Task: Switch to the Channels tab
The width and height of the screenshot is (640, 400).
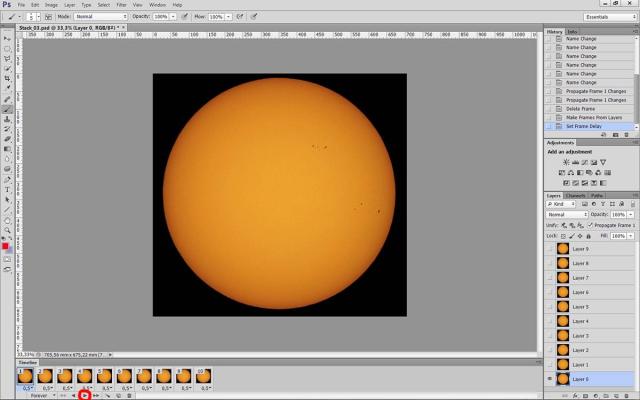Action: (575, 195)
